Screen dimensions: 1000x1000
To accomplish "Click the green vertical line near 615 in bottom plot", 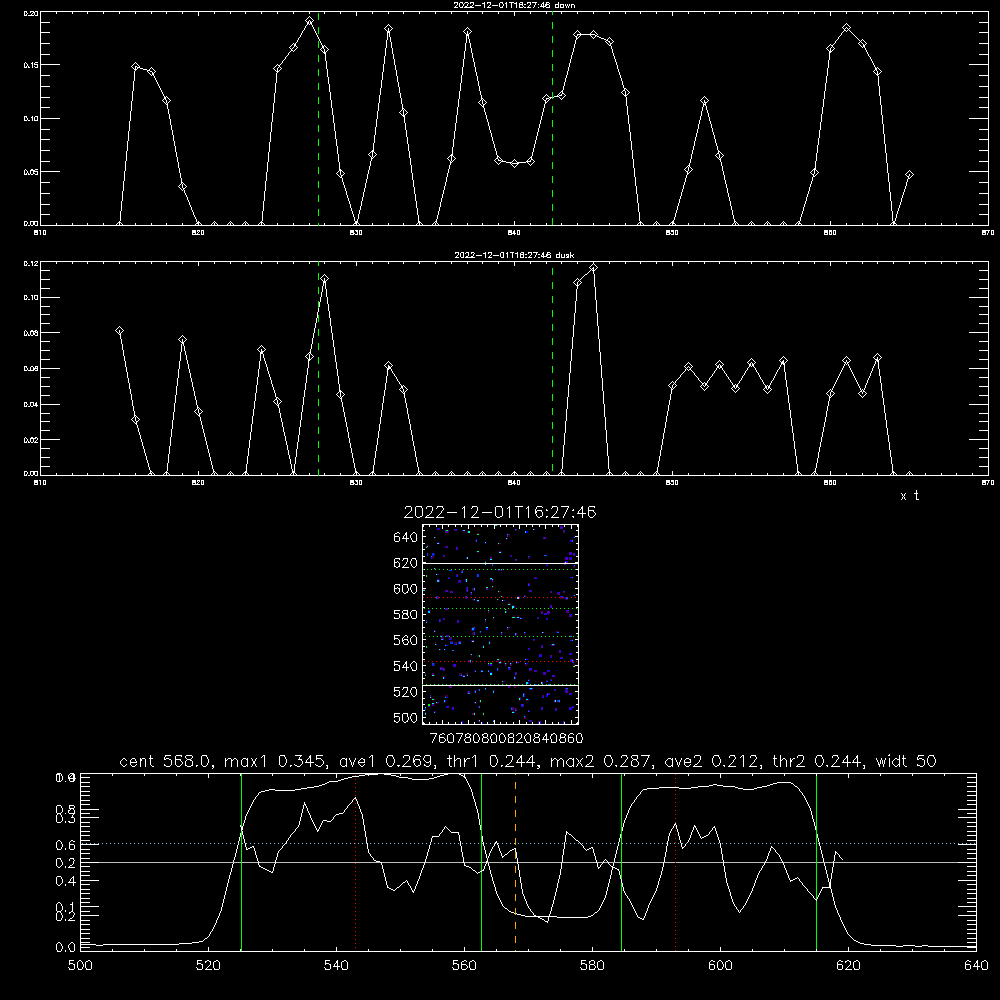I will [x=816, y=861].
